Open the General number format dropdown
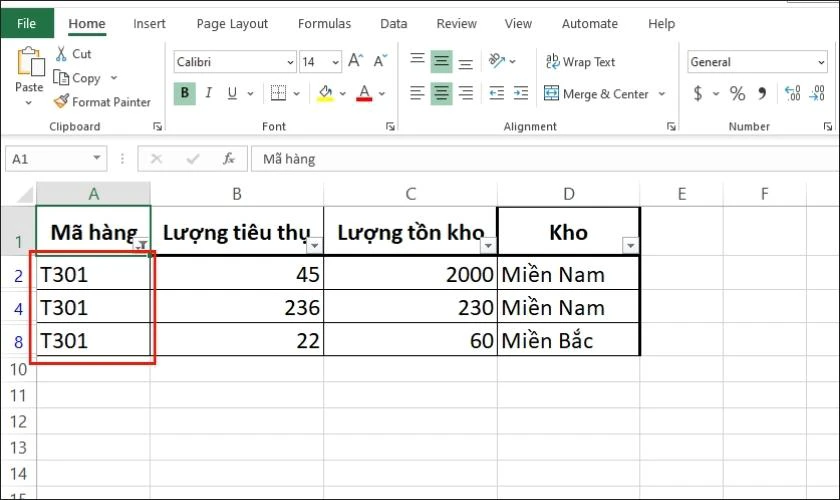This screenshot has height=500, width=840. (821, 62)
